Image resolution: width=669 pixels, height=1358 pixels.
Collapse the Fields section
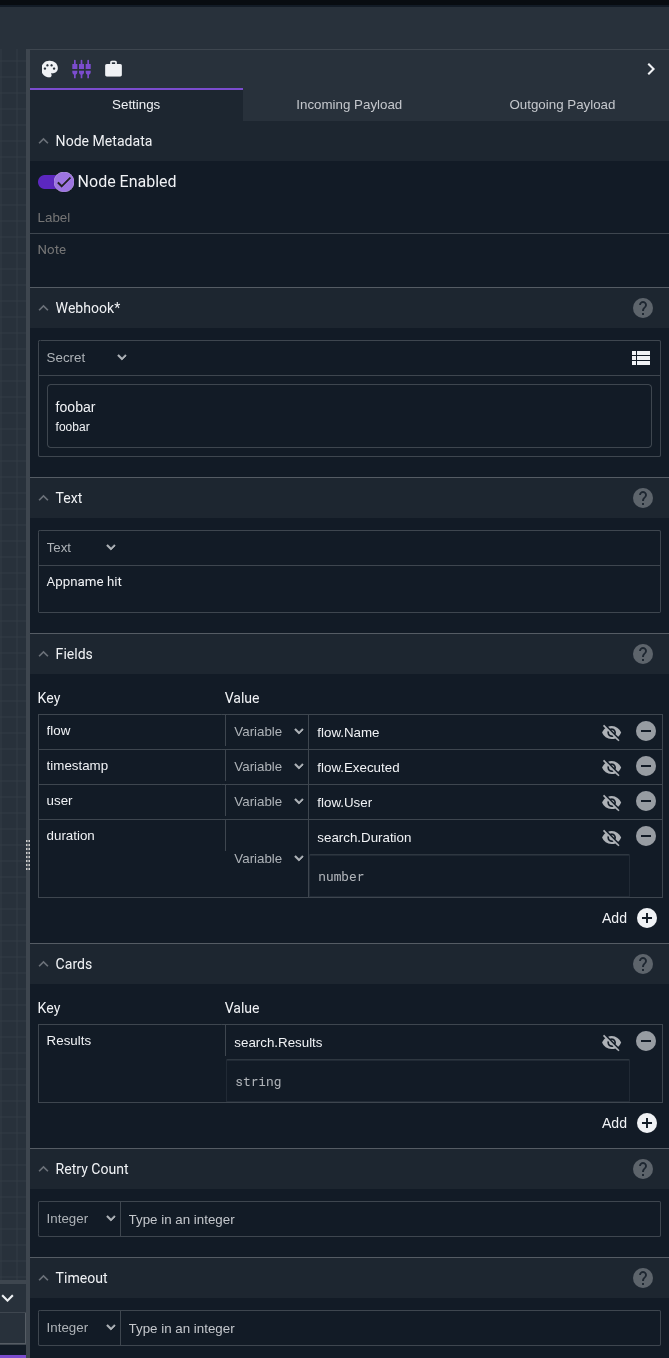(43, 654)
